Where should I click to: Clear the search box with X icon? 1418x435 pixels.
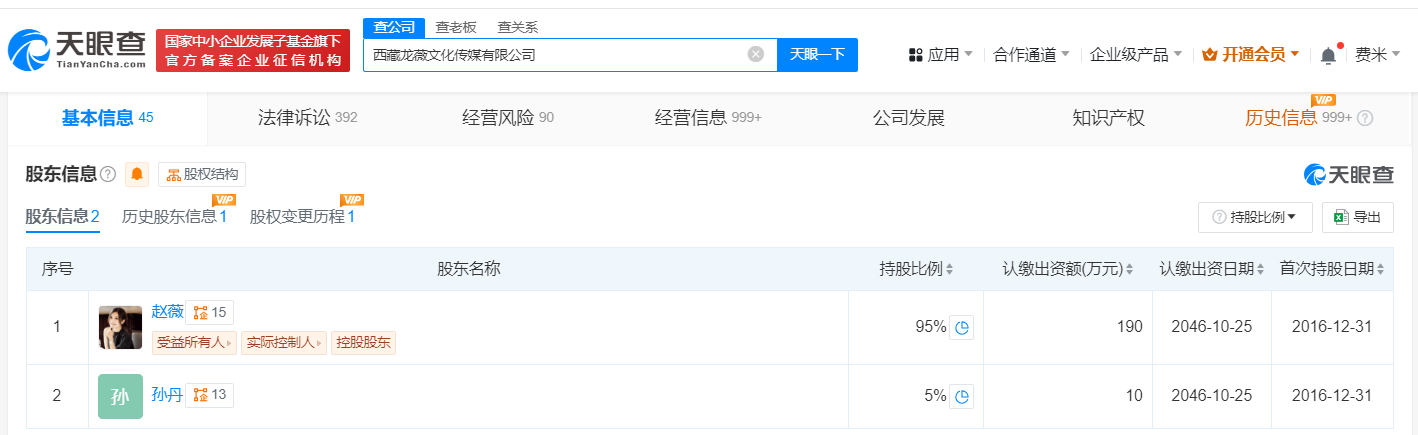(x=756, y=54)
